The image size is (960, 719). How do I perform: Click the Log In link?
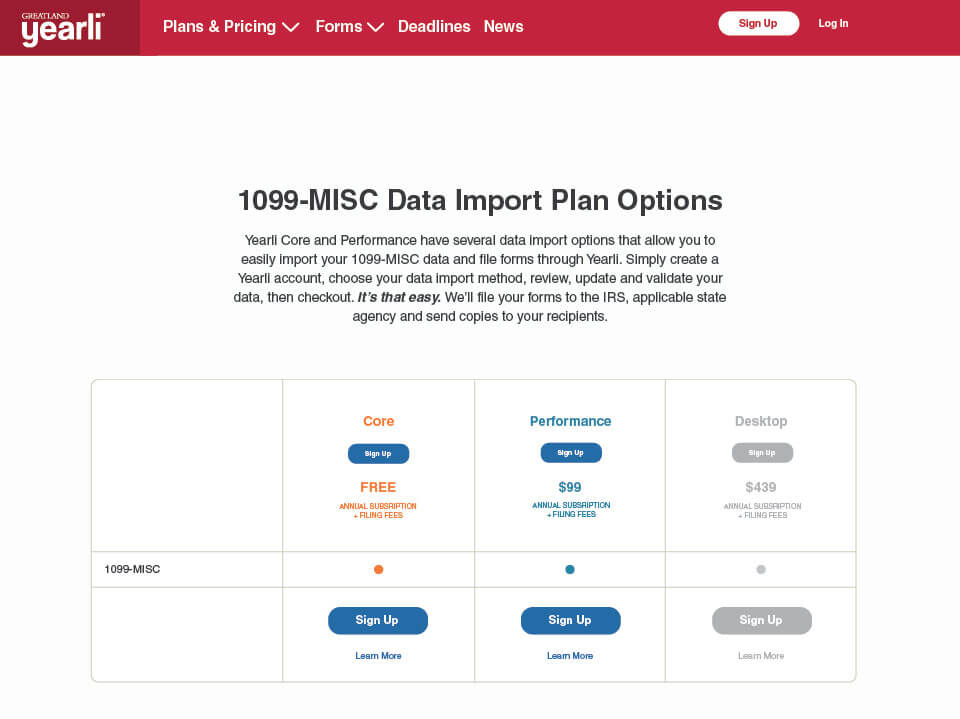pos(833,24)
